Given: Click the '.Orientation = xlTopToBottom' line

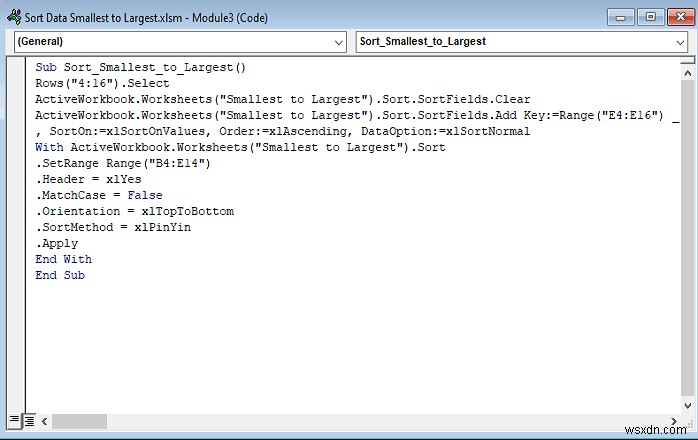Looking at the screenshot, I should click(135, 212).
